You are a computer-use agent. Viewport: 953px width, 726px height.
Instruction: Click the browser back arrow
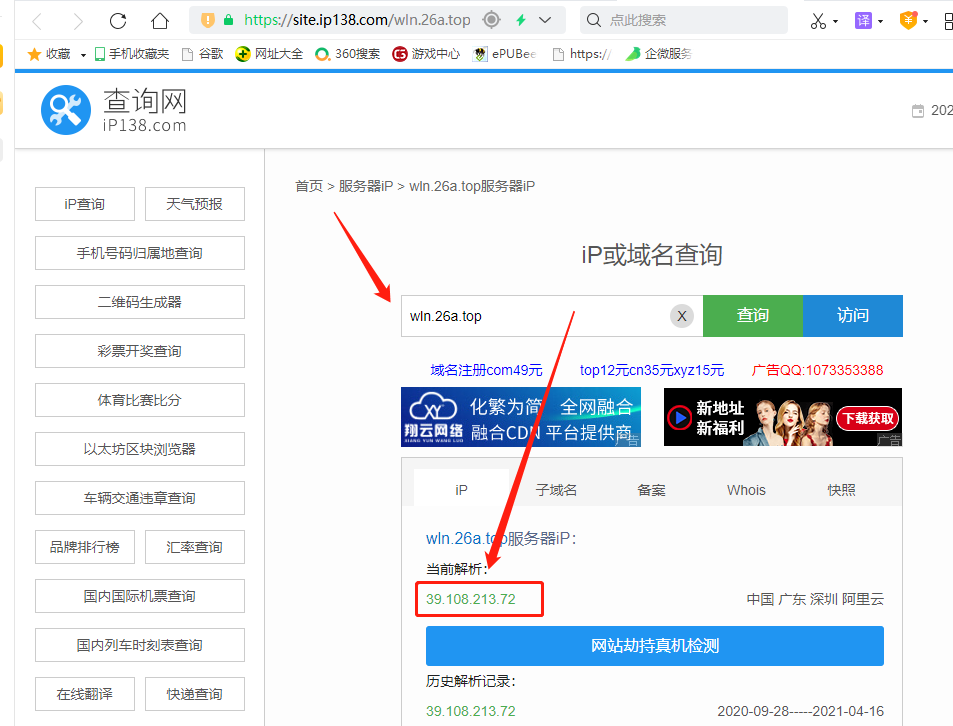pyautogui.click(x=38, y=21)
